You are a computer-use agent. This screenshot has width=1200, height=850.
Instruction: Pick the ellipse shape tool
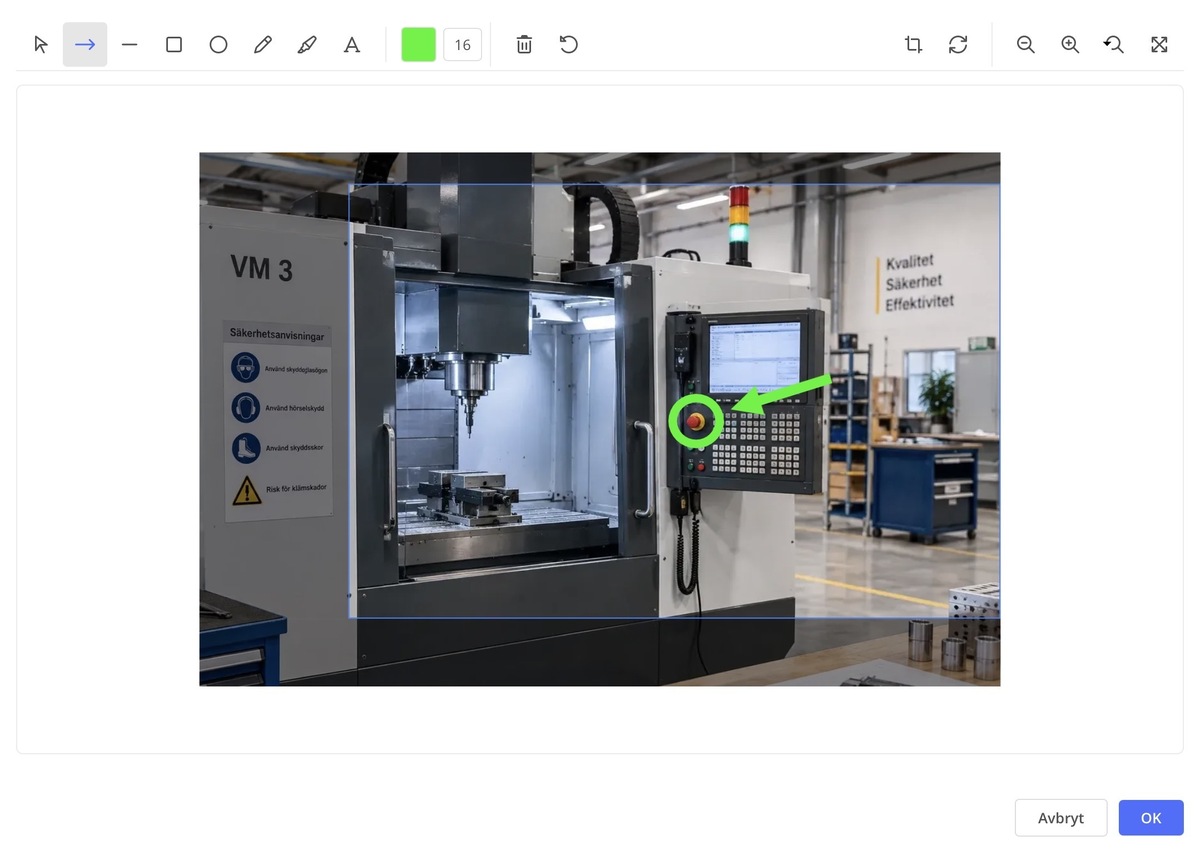coord(218,44)
